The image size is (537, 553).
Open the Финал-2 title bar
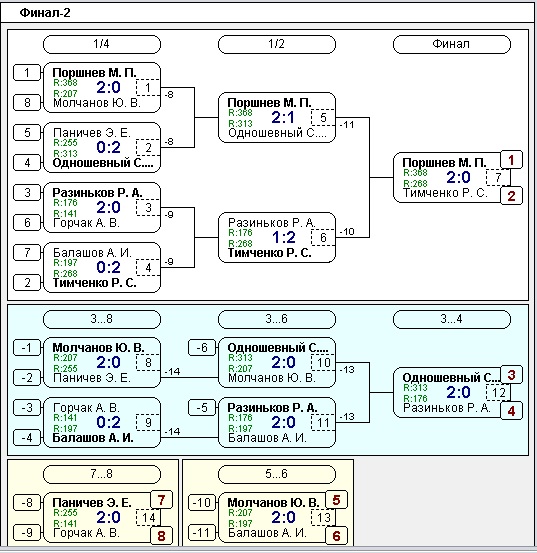268,13
